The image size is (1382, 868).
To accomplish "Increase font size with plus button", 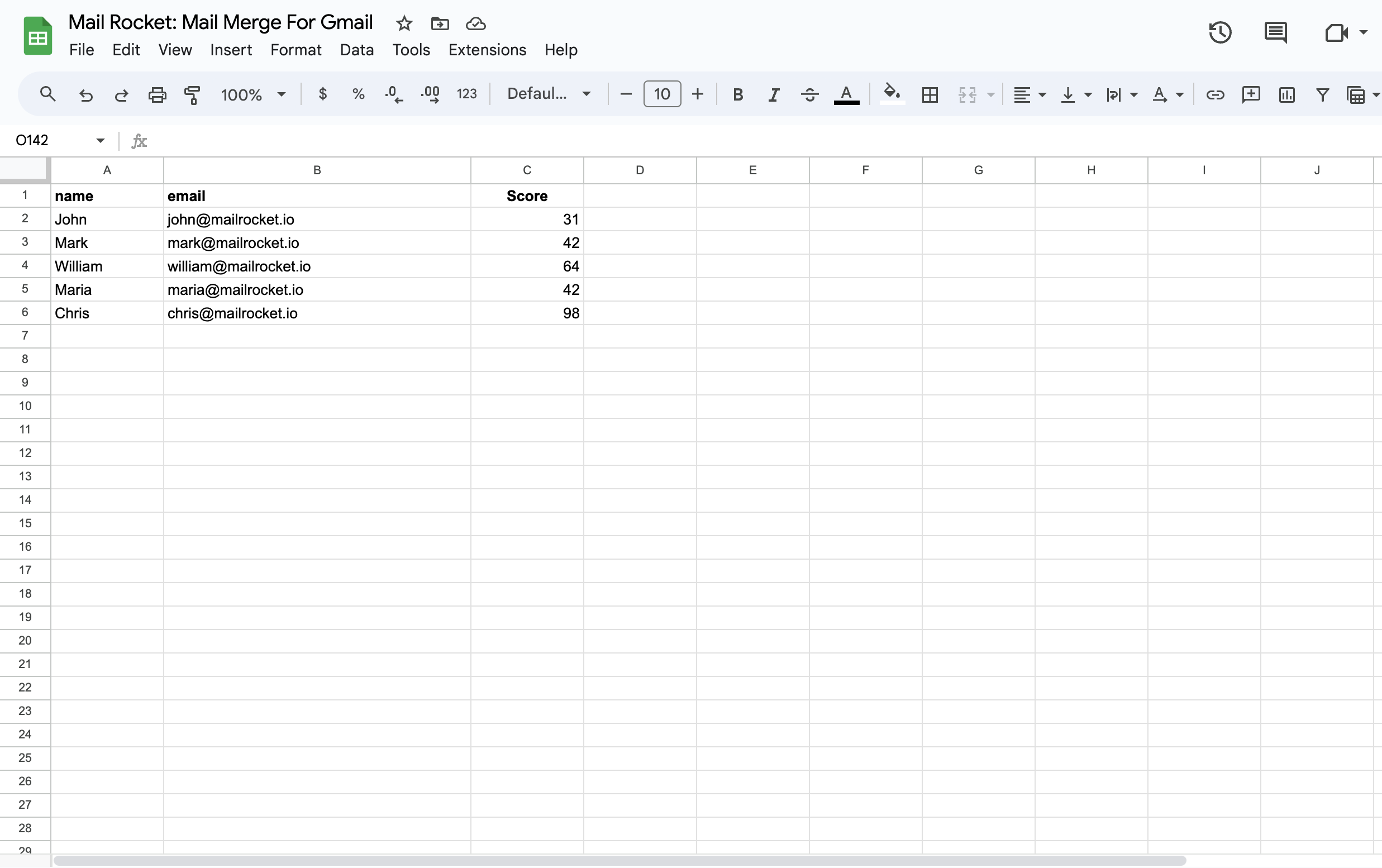I will coord(697,94).
